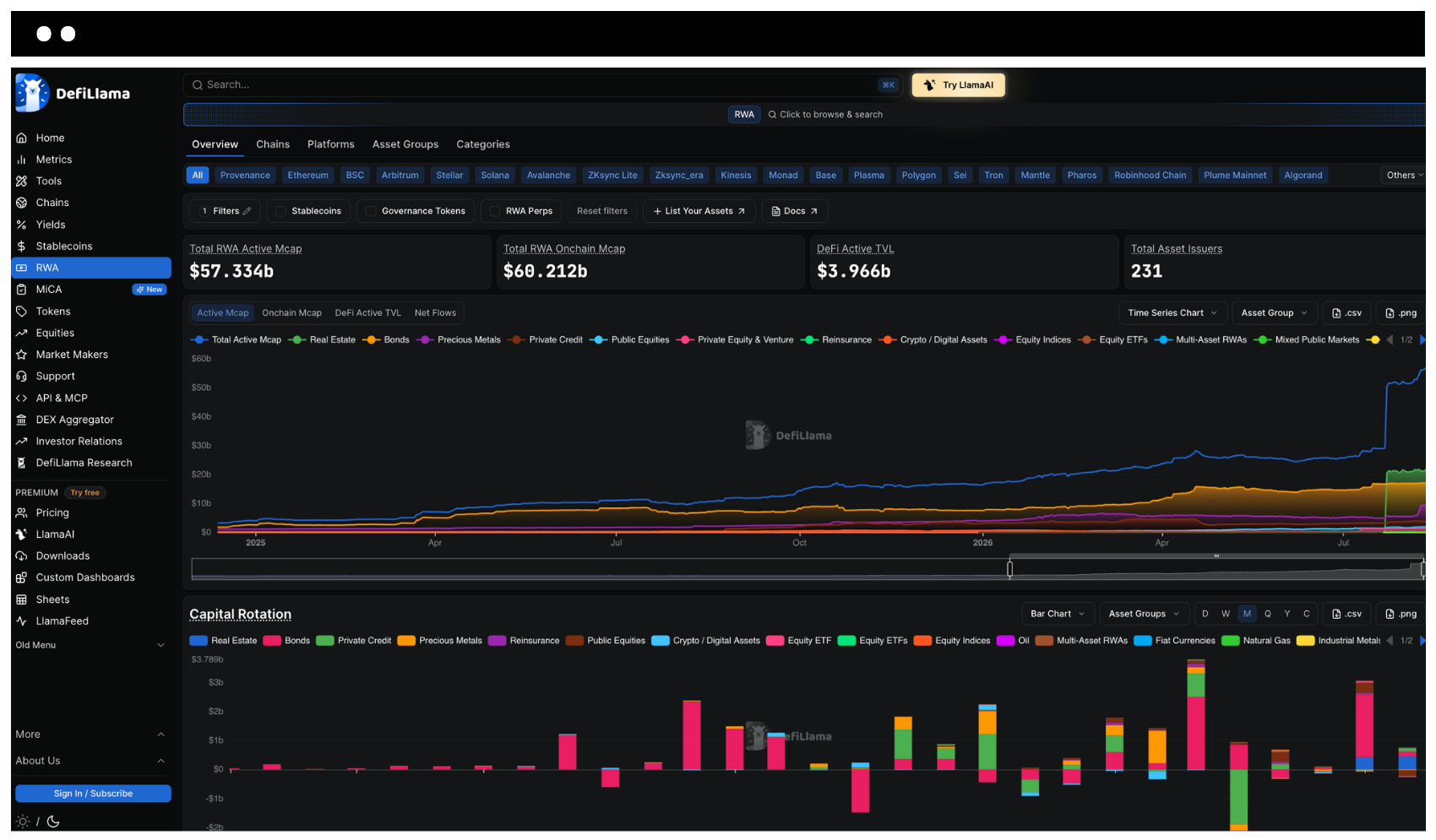Click the DEX Aggregator icon
1436x840 pixels.
[x=22, y=420]
